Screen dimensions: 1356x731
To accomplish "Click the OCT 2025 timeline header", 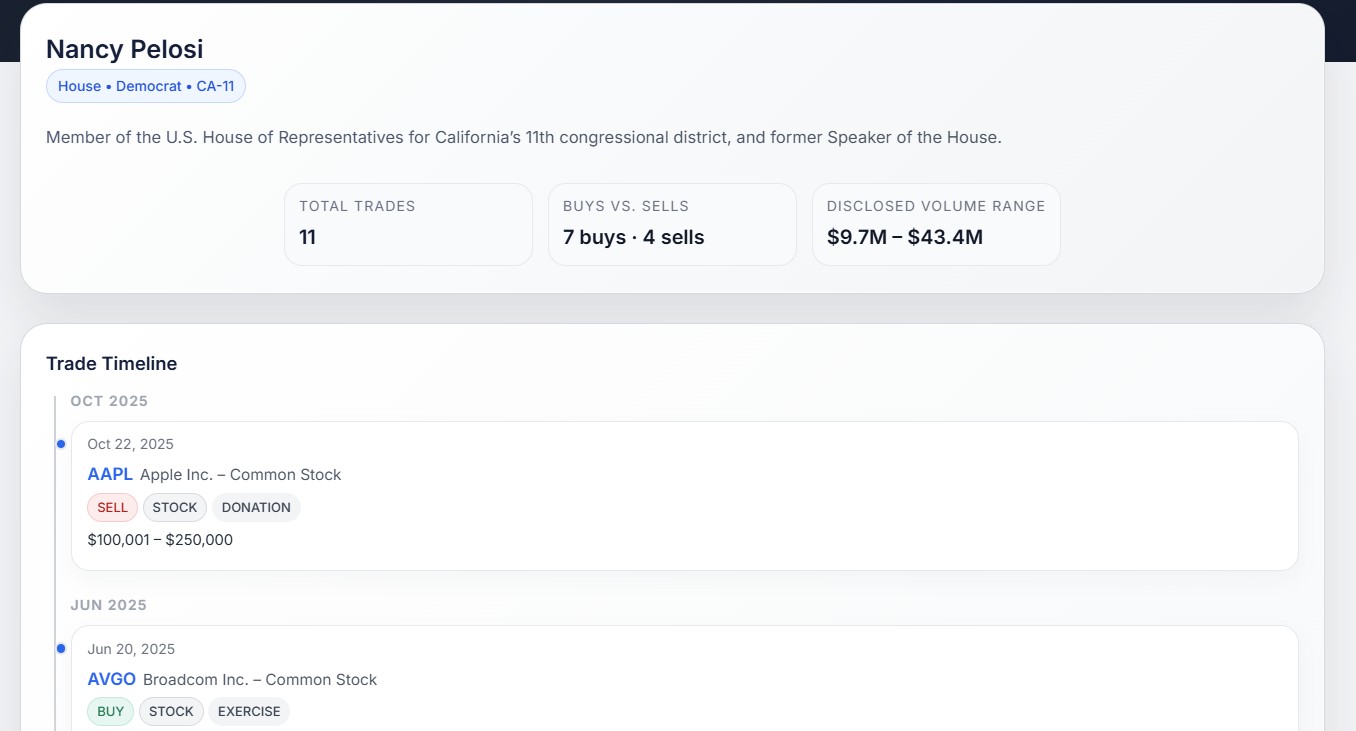I will [x=109, y=400].
